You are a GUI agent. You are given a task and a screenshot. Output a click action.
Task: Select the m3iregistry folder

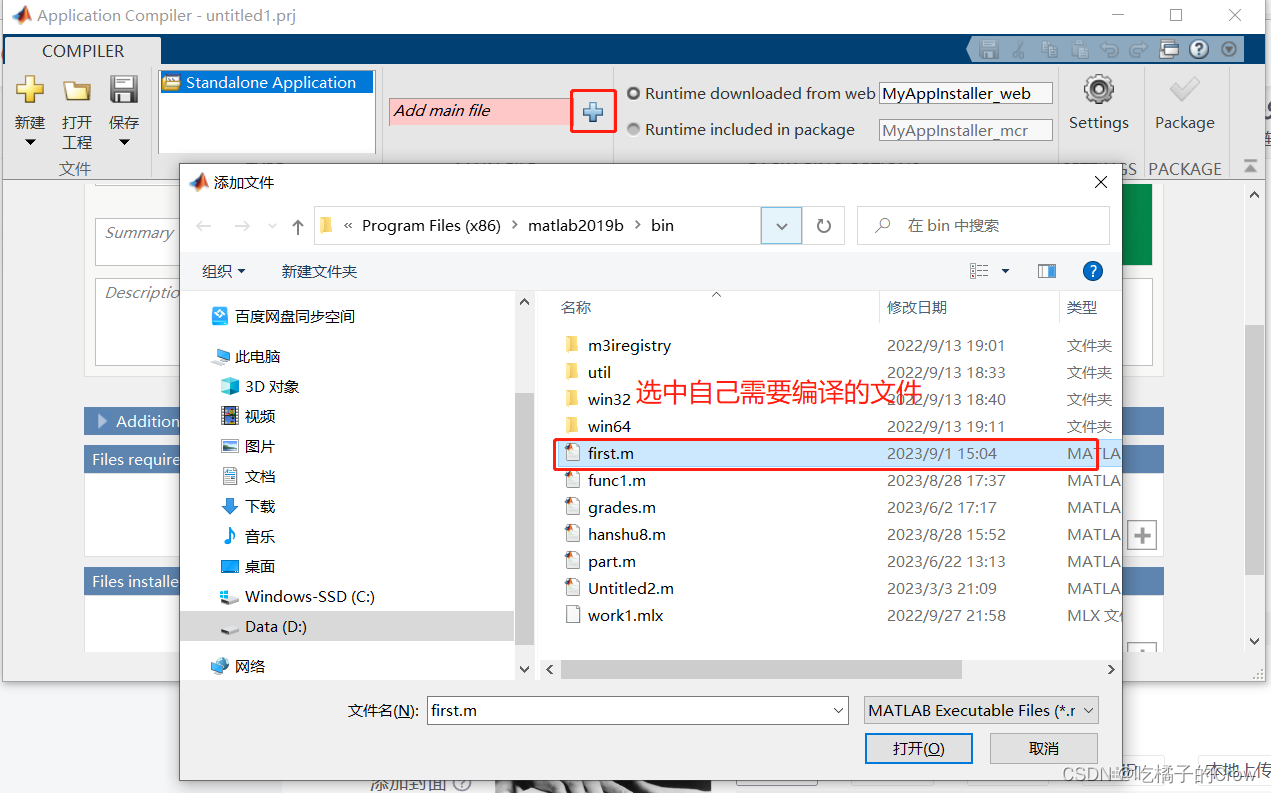[x=618, y=345]
